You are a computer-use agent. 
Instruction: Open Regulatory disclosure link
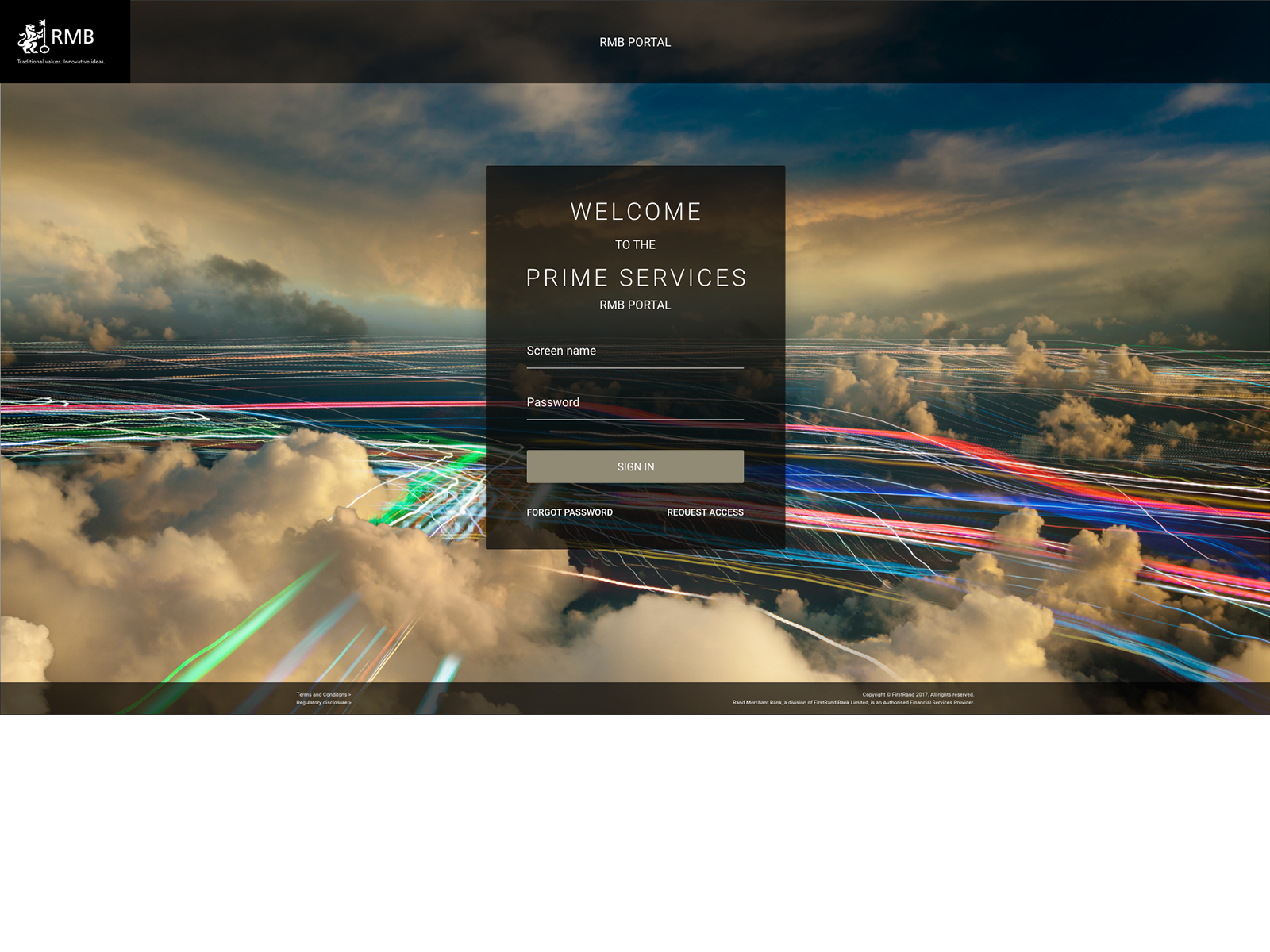point(324,702)
